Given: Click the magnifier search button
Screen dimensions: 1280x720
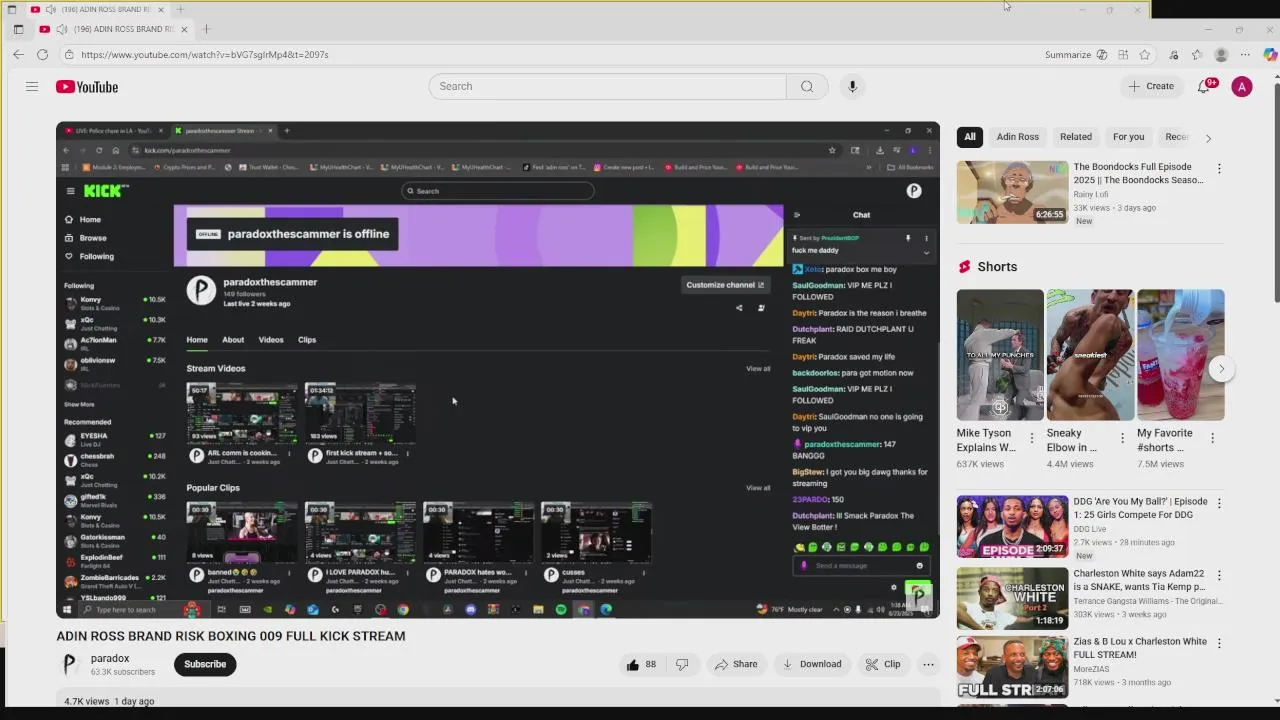Looking at the screenshot, I should [x=807, y=86].
